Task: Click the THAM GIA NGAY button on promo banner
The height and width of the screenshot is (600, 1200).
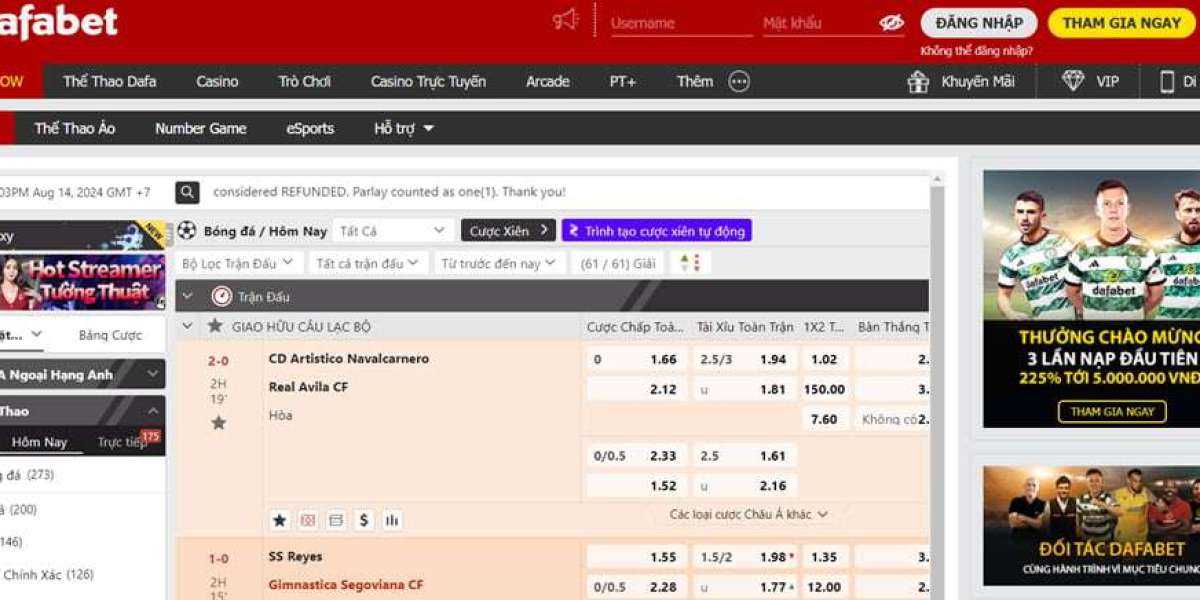Action: [1112, 411]
